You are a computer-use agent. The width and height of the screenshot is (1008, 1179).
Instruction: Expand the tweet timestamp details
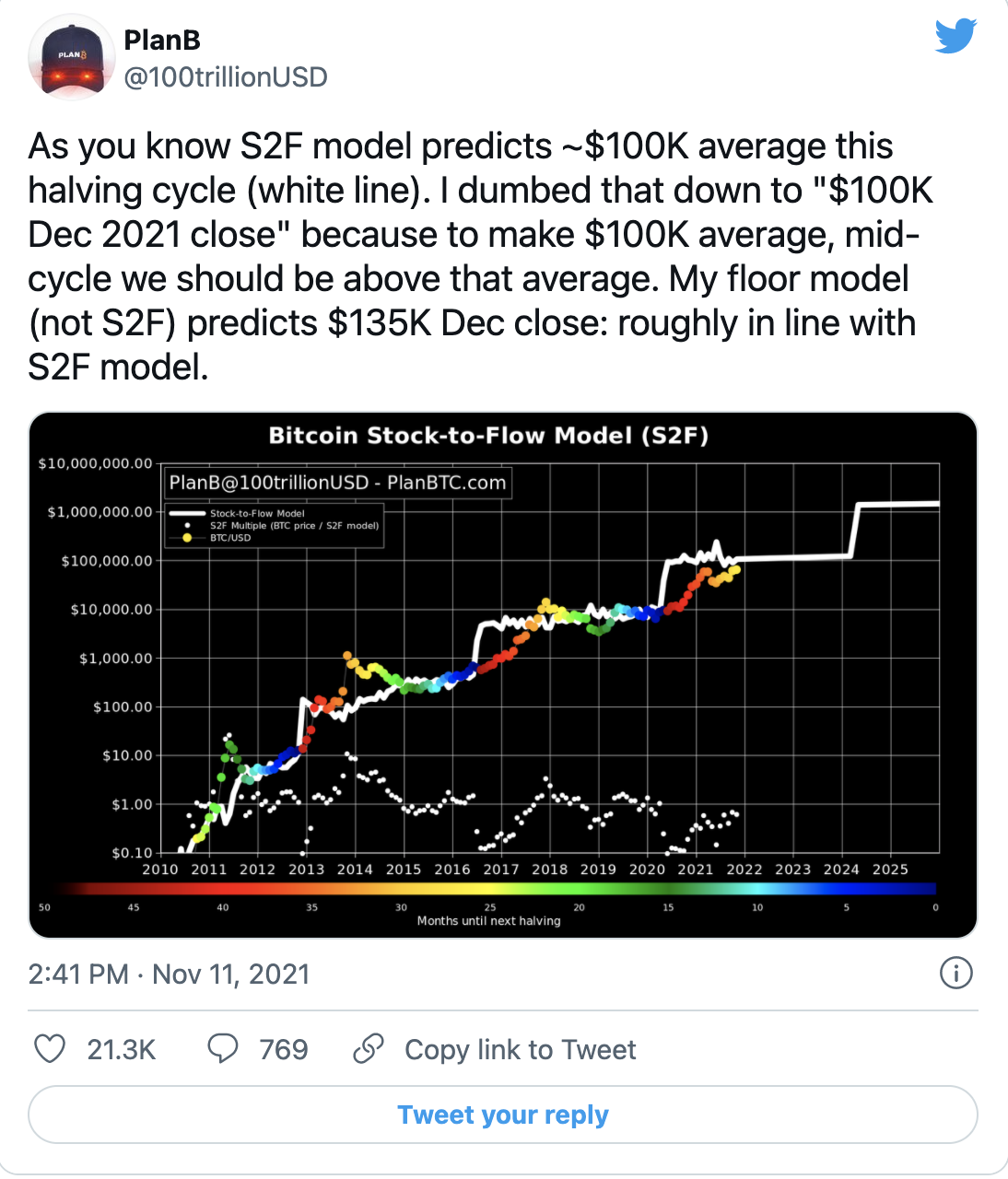point(170,974)
